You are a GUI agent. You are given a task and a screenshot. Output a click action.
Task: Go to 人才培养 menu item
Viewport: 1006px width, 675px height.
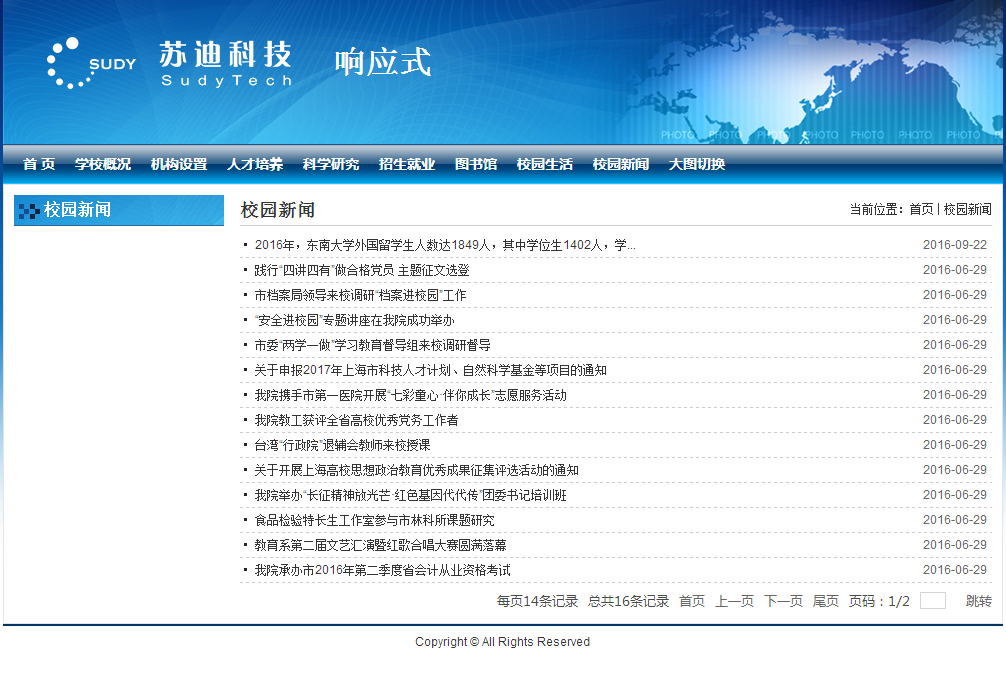coord(255,164)
